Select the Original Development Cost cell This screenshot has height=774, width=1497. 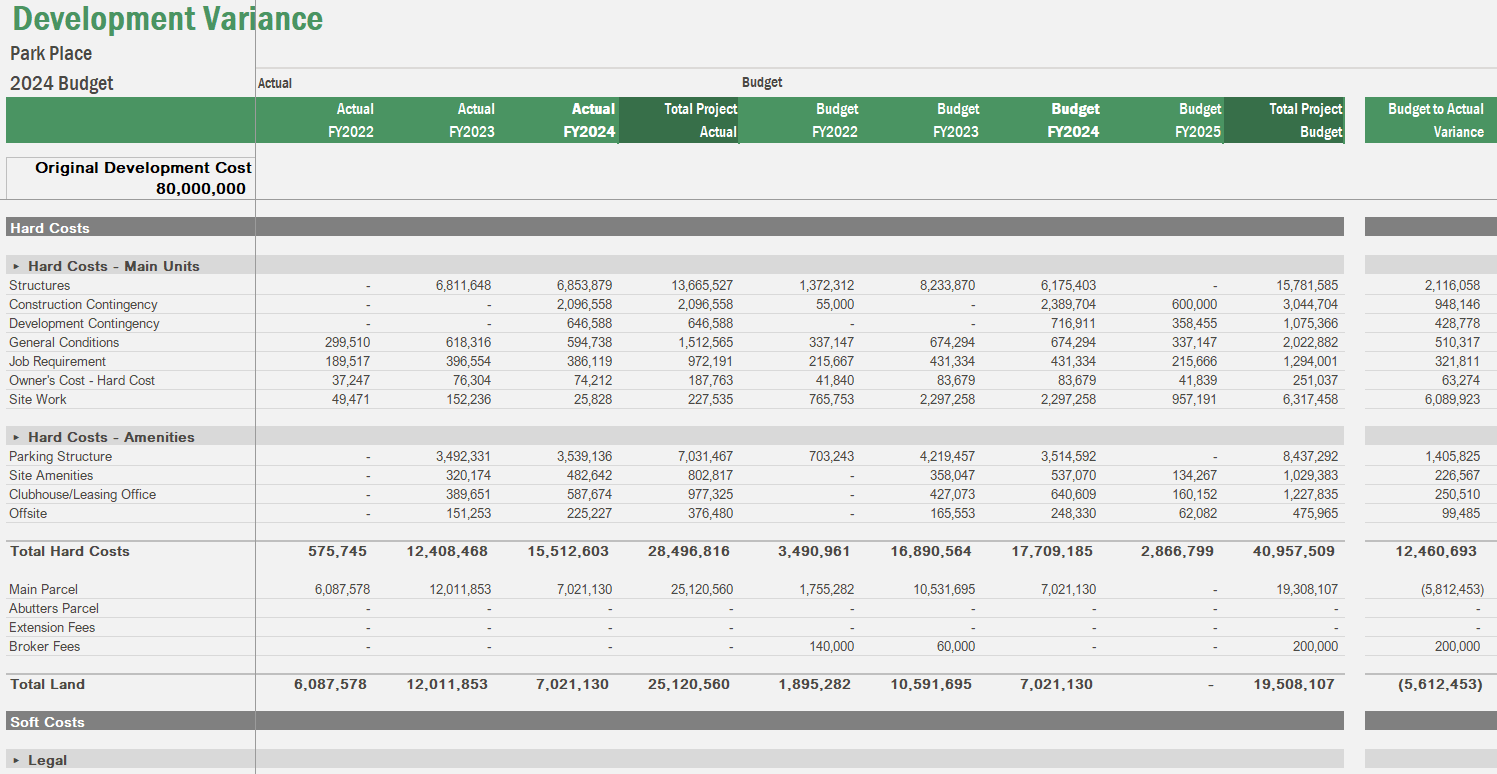click(140, 167)
